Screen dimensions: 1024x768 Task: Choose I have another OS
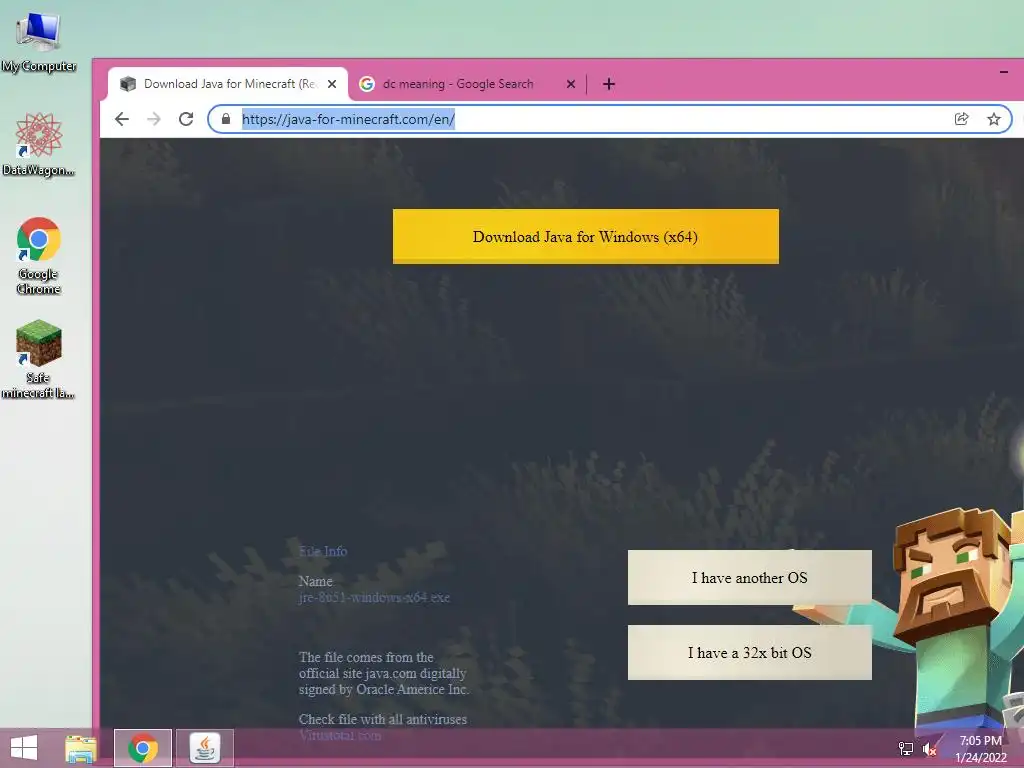[750, 577]
